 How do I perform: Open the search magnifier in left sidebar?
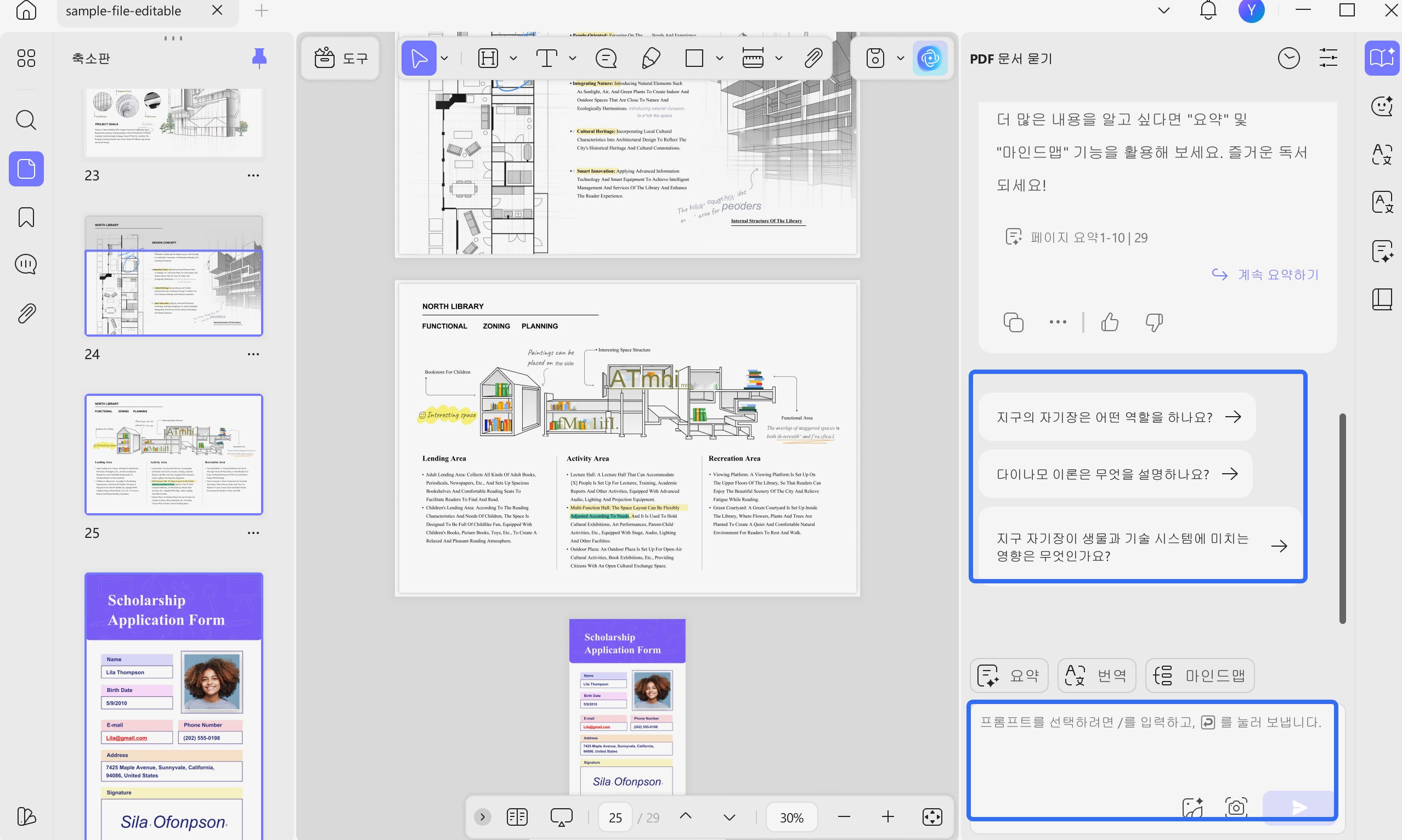tap(26, 120)
